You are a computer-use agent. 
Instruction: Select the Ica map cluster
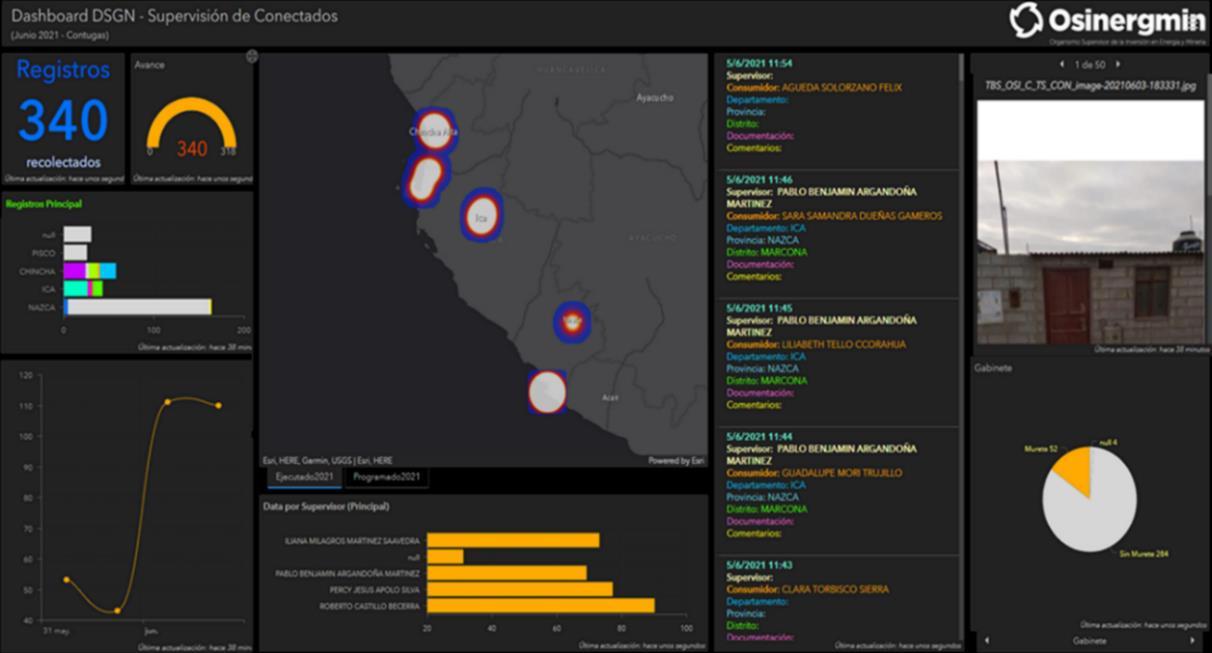(x=481, y=215)
